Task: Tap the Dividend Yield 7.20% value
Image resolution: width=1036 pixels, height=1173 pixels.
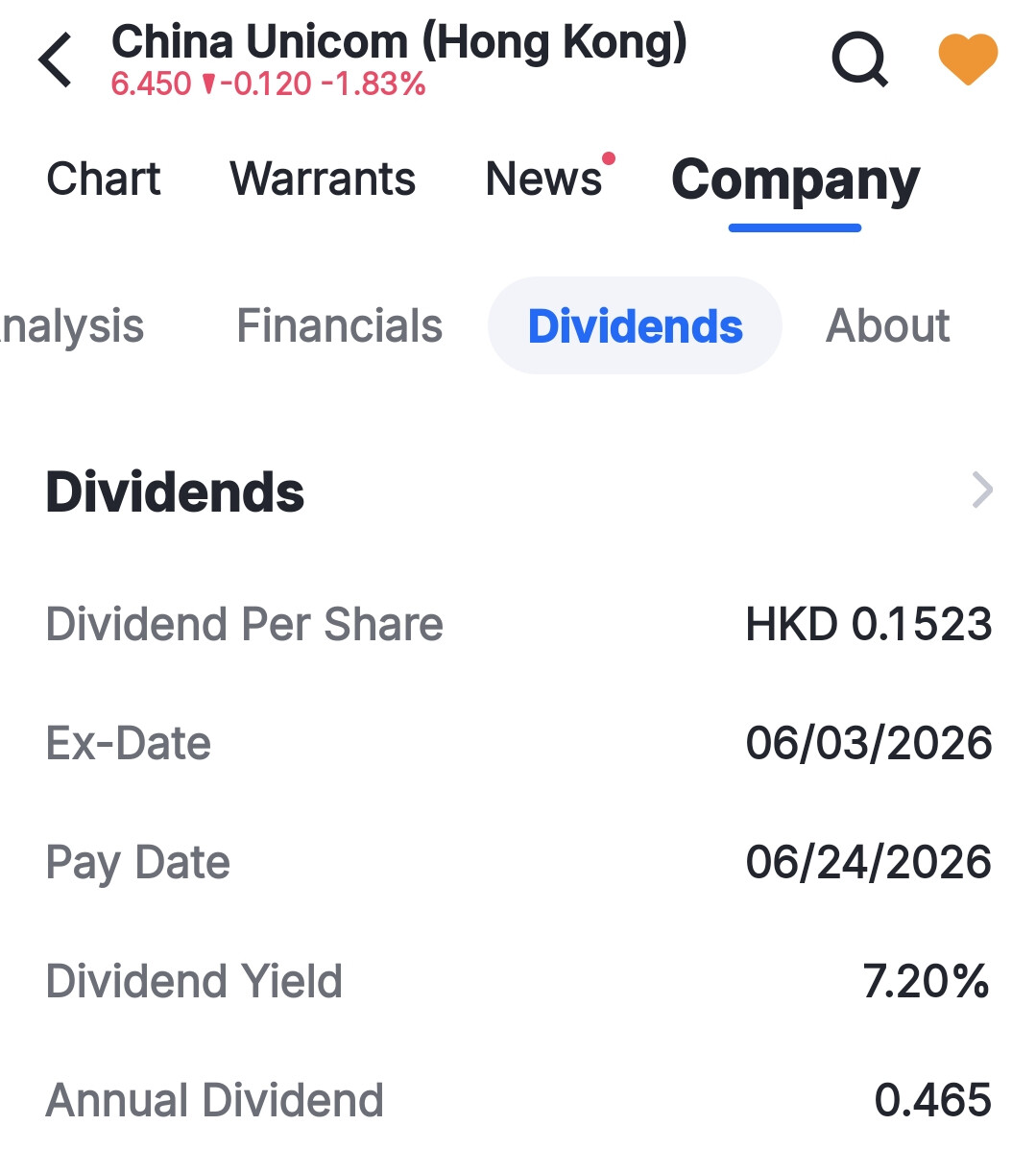Action: 927,981
